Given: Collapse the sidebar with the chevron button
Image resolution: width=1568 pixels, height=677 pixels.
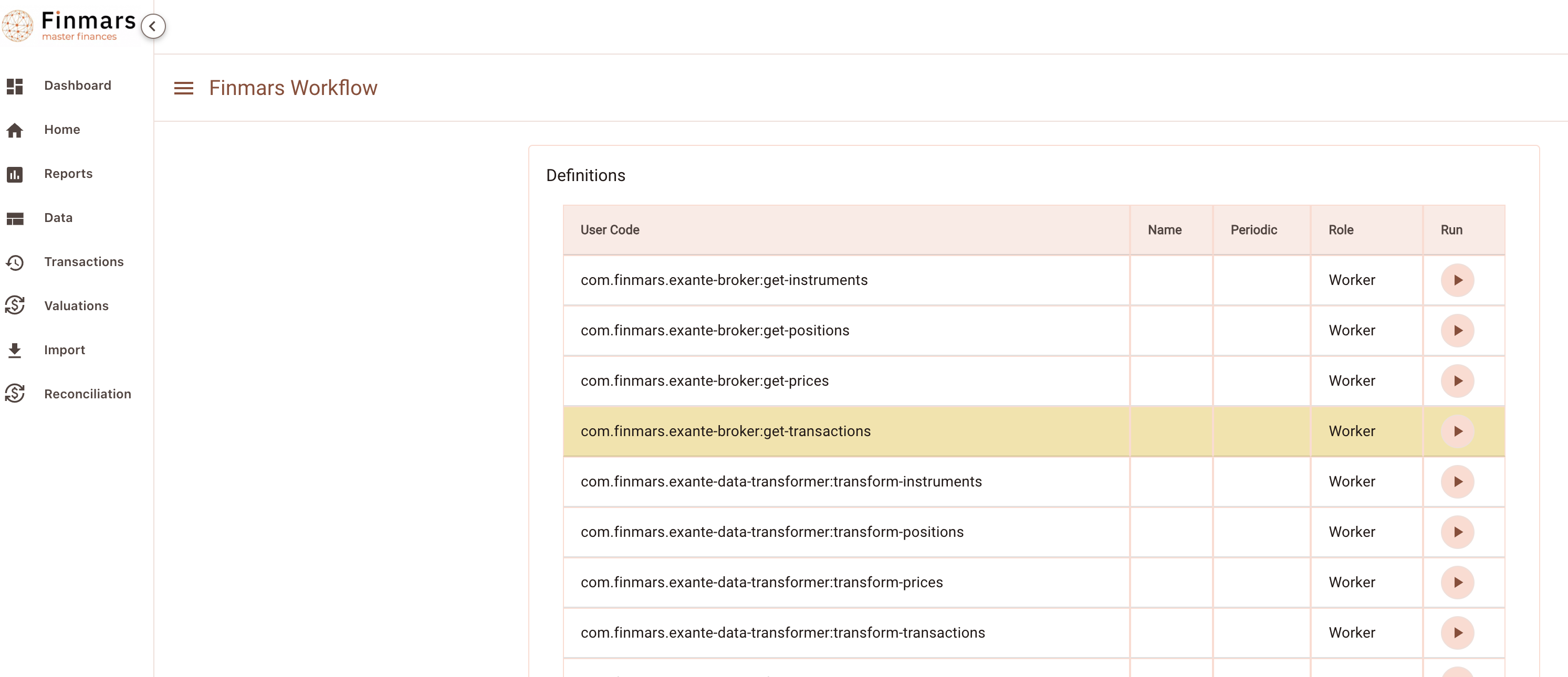Looking at the screenshot, I should point(153,26).
